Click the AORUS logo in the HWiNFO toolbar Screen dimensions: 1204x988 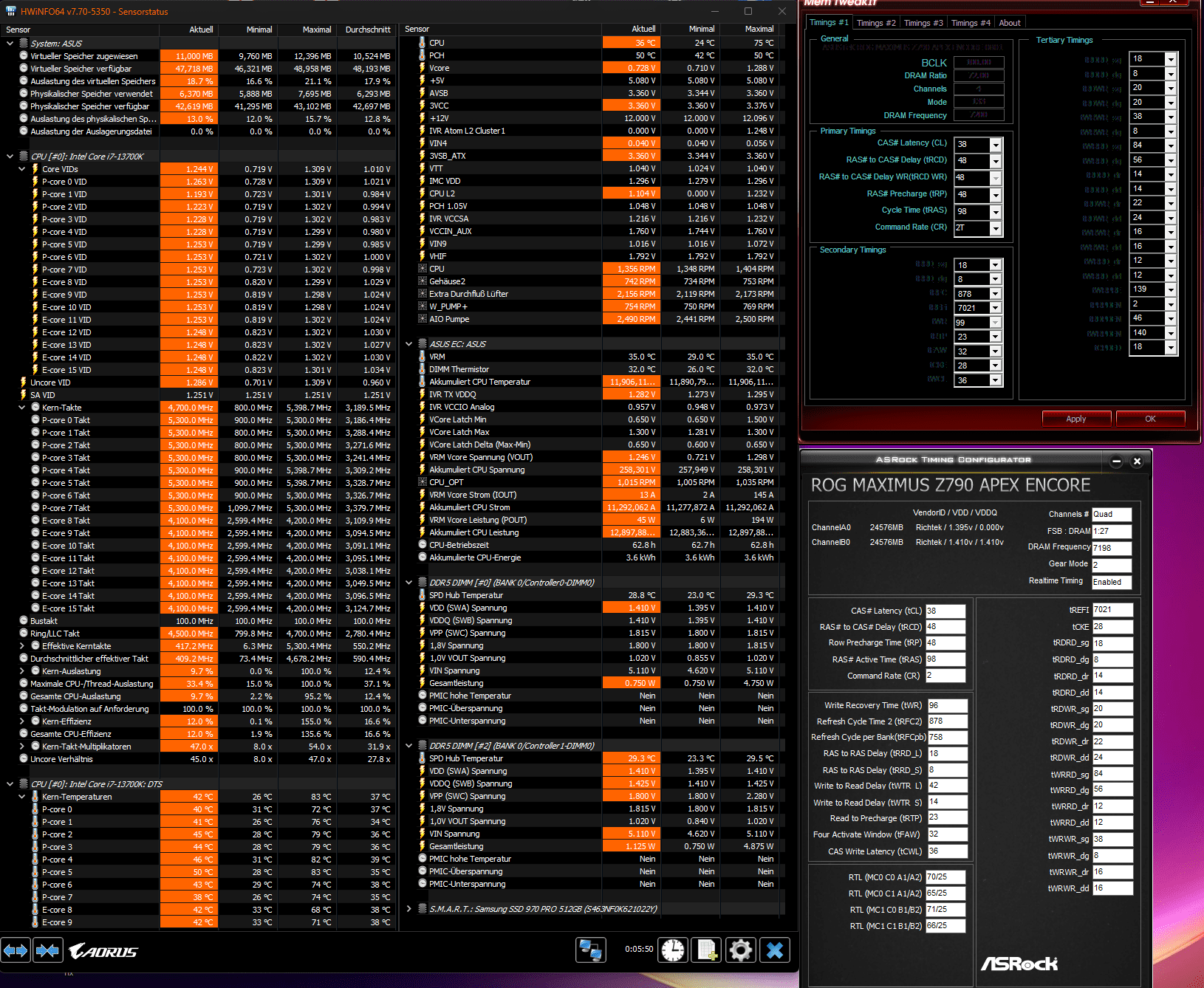[103, 951]
